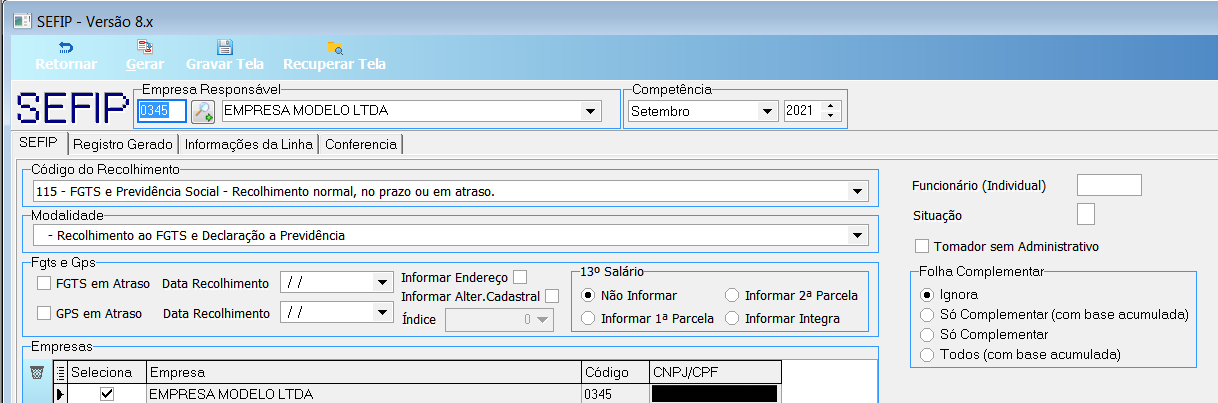Select Todos (com base acumulada)
The image size is (1218, 403).
[927, 354]
